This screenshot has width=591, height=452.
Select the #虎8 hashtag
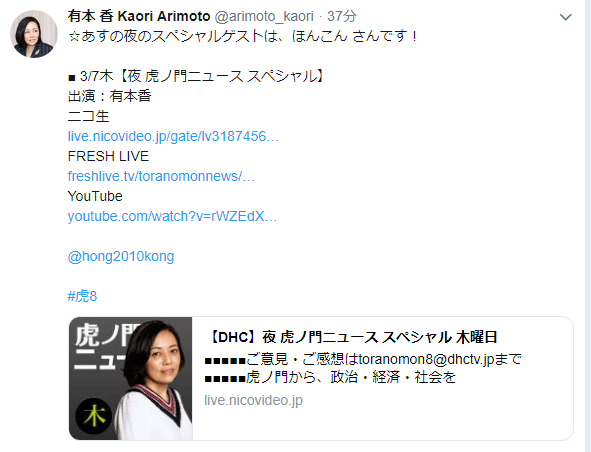[82, 296]
